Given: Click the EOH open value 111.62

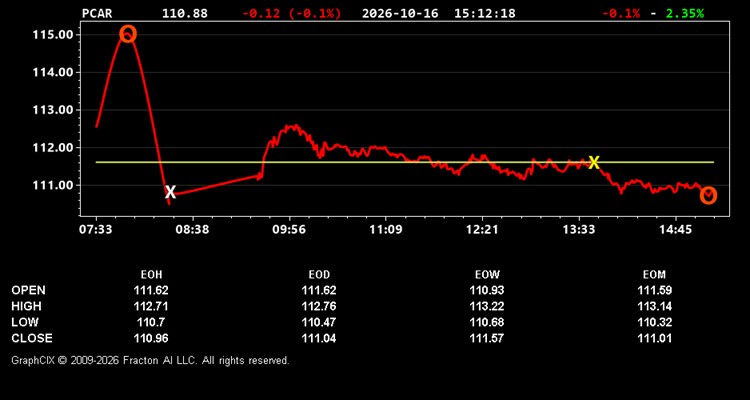Looking at the screenshot, I should (x=151, y=290).
